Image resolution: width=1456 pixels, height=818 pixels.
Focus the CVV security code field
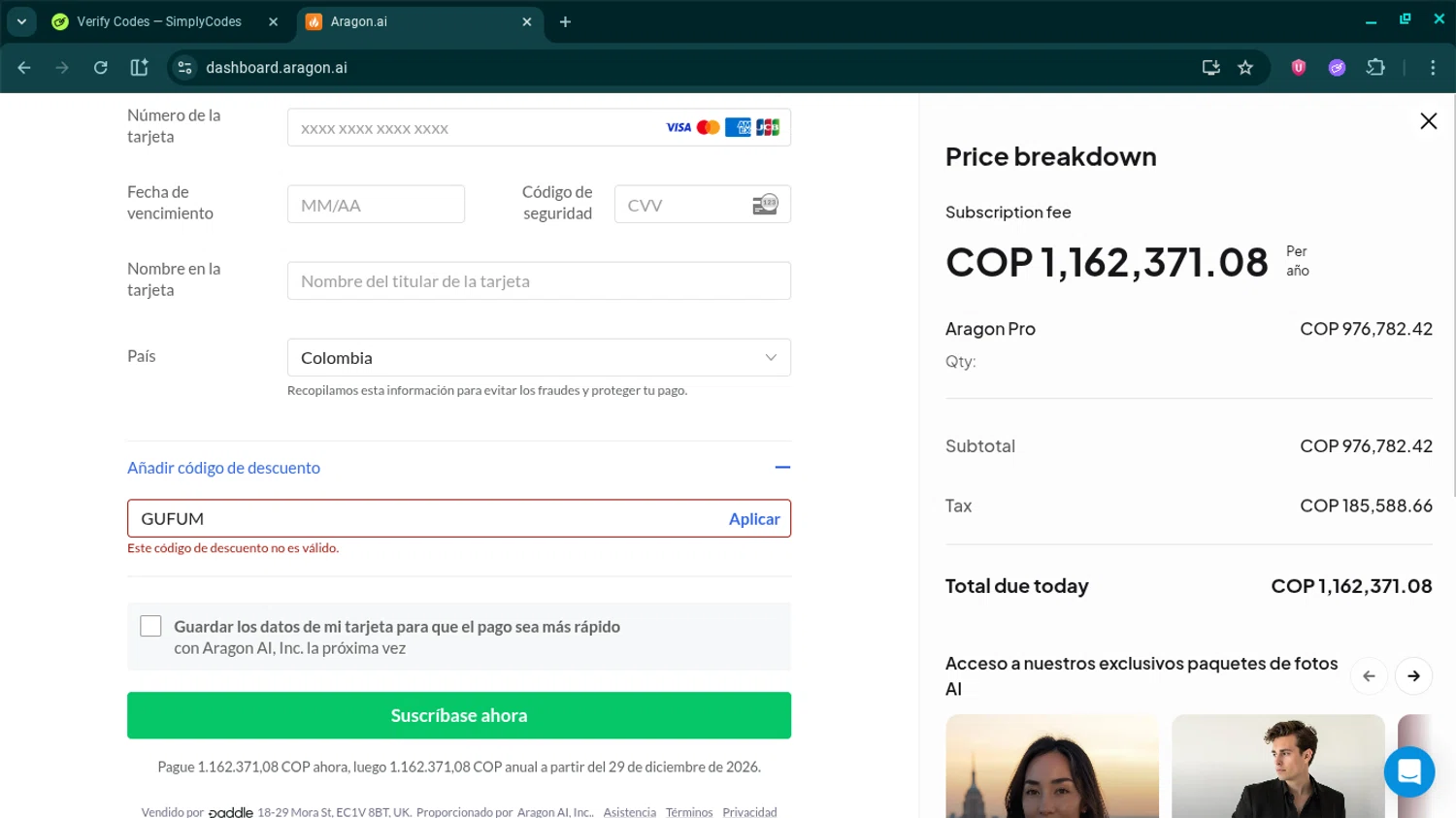pyautogui.click(x=702, y=205)
